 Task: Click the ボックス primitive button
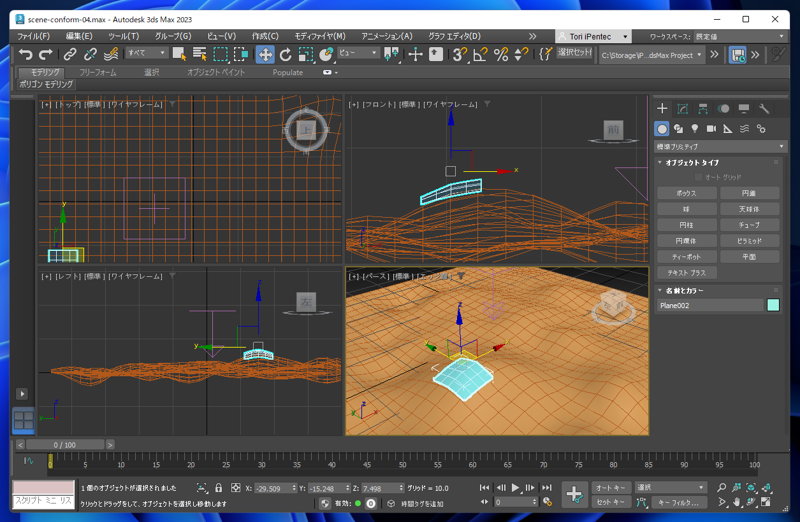coord(686,193)
